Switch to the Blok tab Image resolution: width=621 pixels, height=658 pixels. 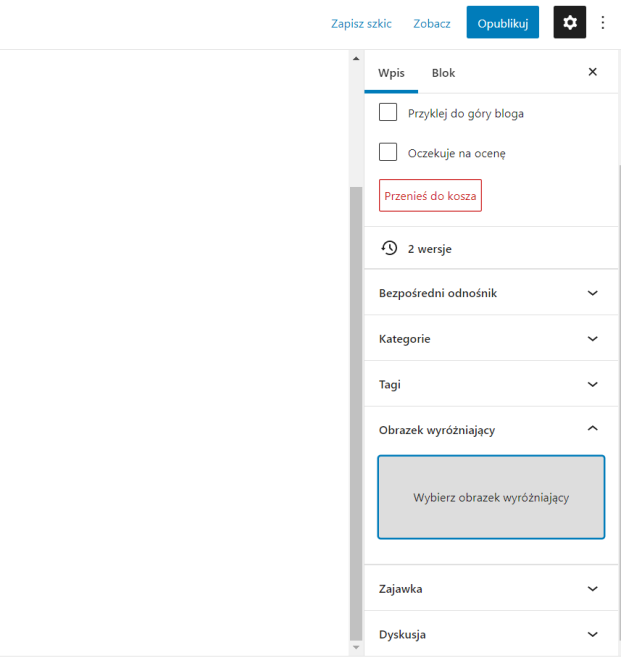pyautogui.click(x=443, y=73)
